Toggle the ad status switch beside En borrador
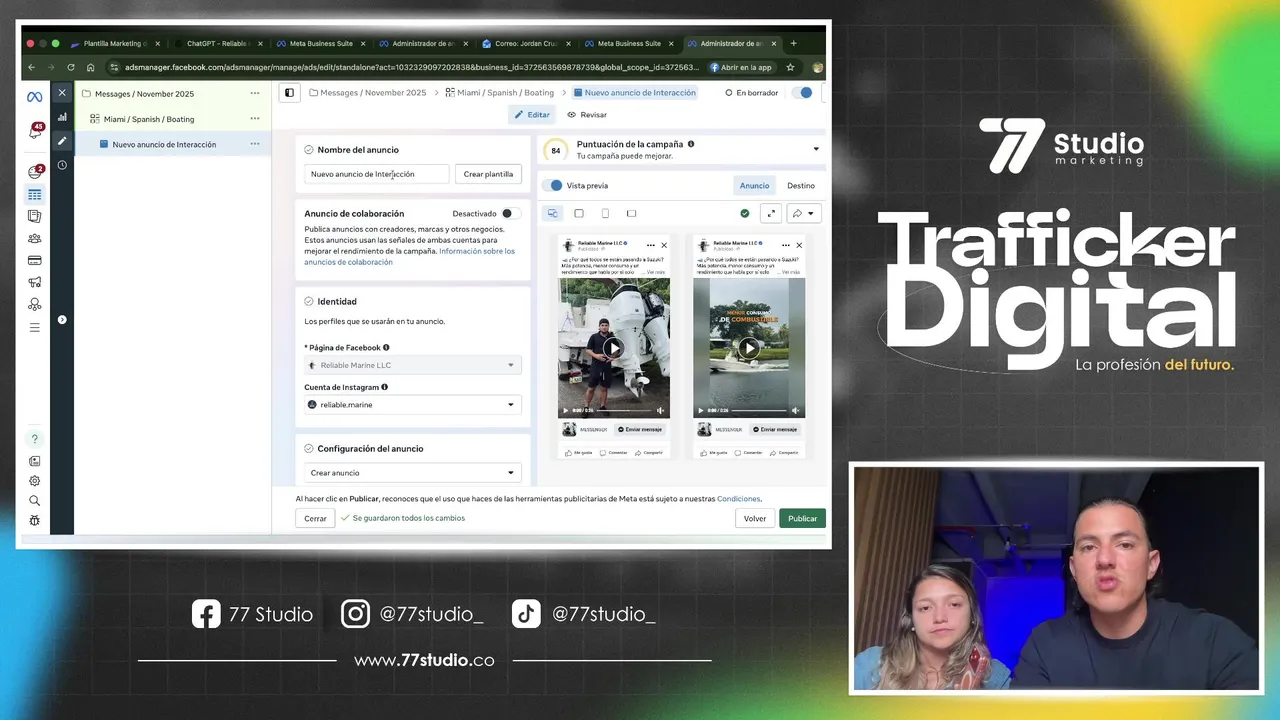This screenshot has height=720, width=1280. pos(802,93)
